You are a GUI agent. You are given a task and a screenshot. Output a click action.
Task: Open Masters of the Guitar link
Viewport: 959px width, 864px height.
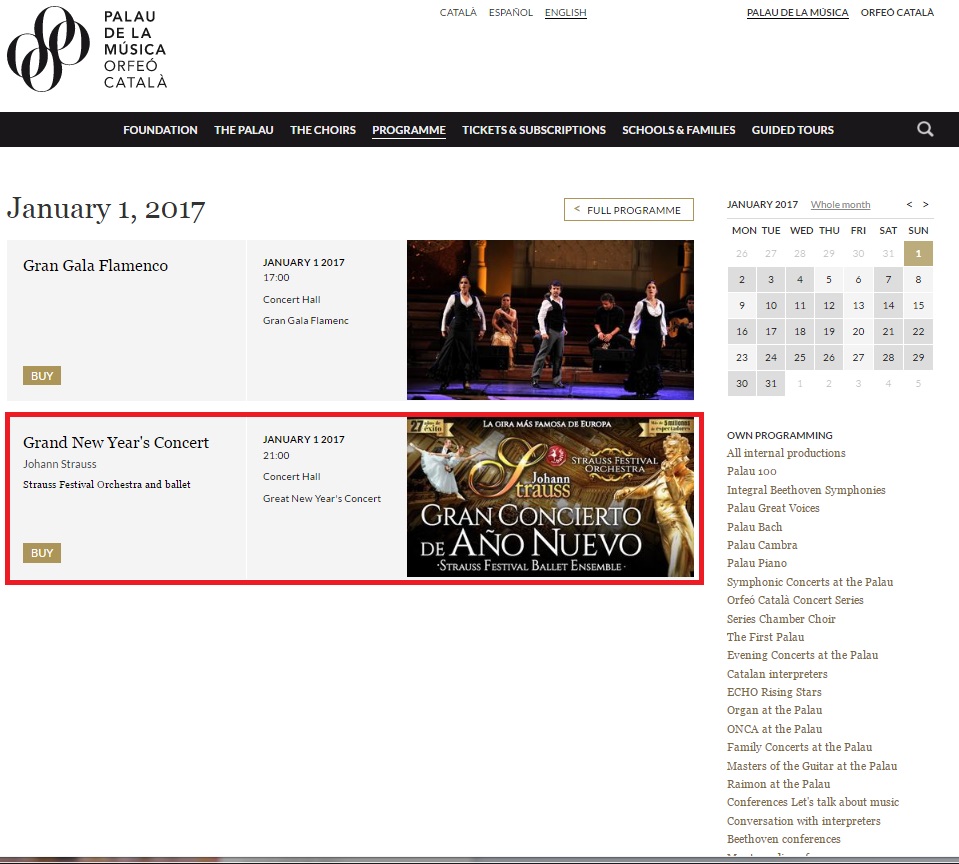pyautogui.click(x=812, y=766)
